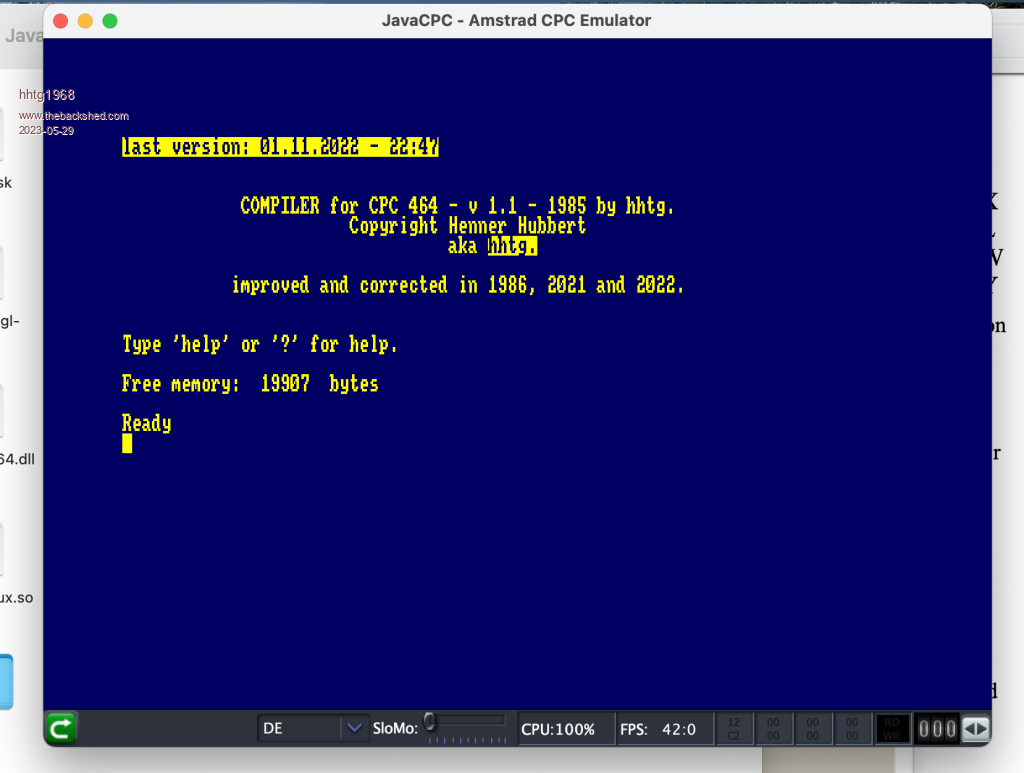This screenshot has width=1024, height=773.
Task: Click the green reset arrow icon
Action: tap(62, 729)
